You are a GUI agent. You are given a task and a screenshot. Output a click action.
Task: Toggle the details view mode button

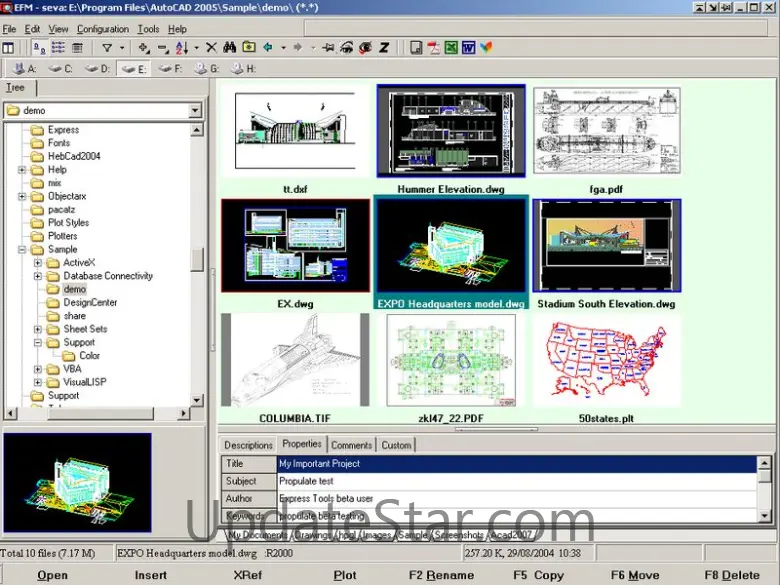pyautogui.click(x=75, y=48)
